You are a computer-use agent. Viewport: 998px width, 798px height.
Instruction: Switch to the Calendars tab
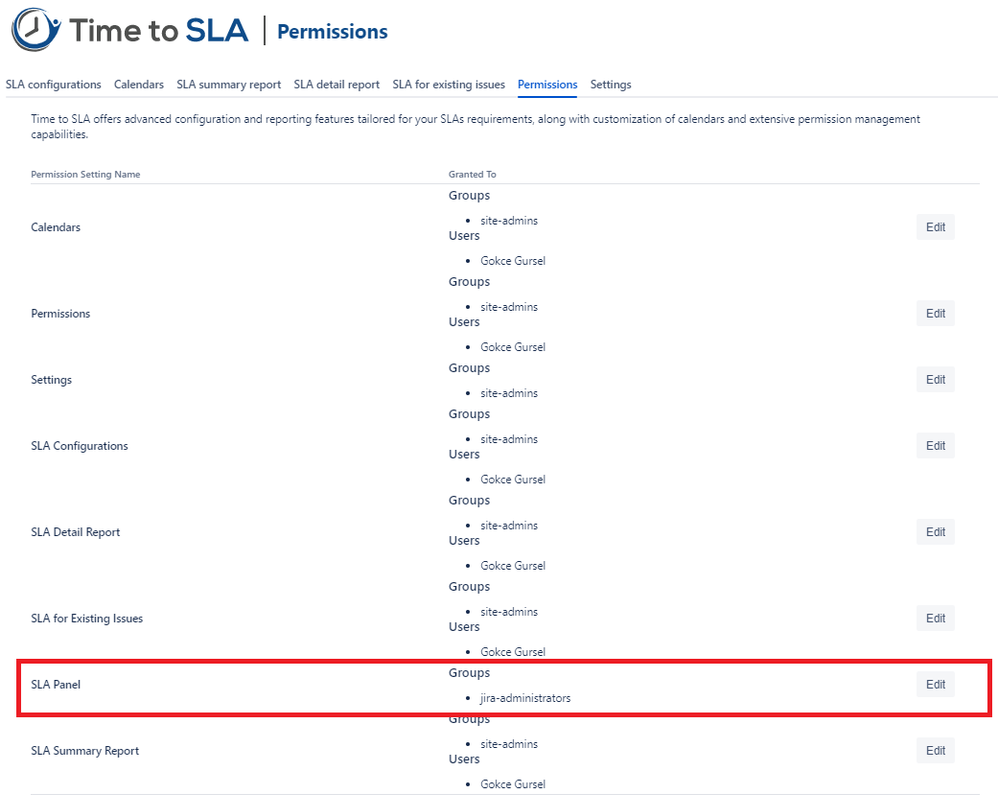138,84
